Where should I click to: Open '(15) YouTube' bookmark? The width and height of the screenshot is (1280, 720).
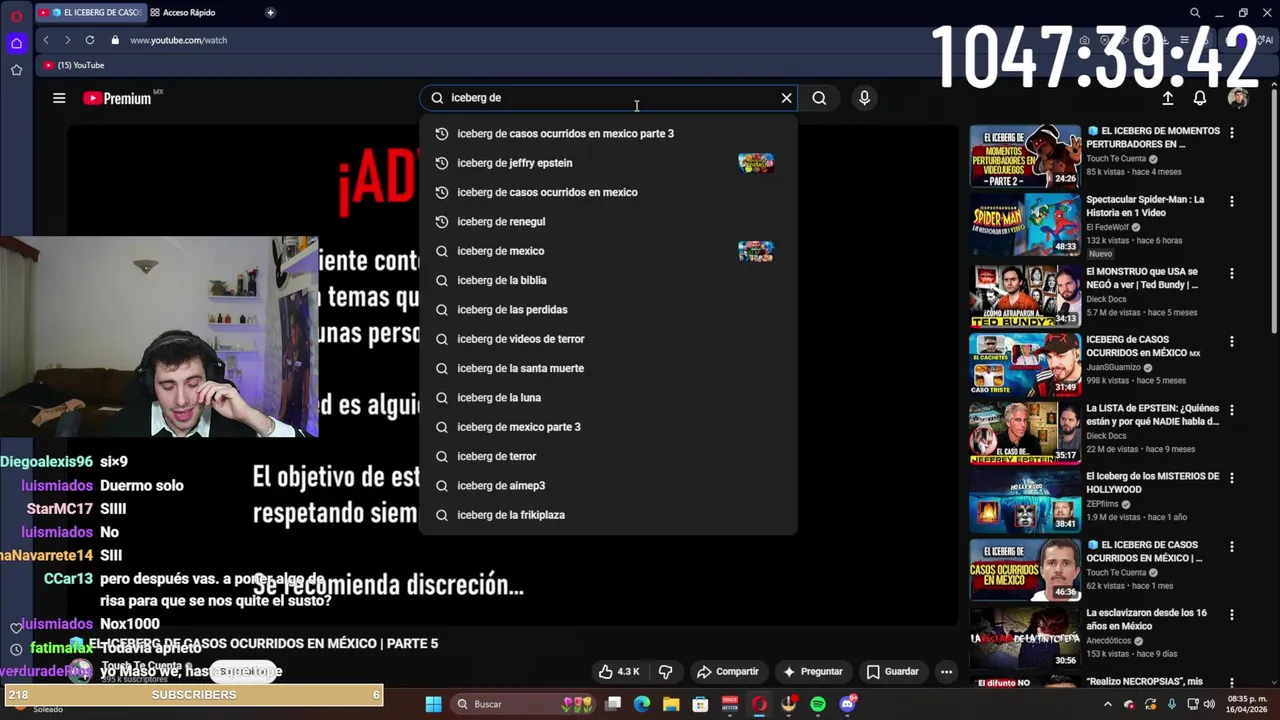click(74, 65)
